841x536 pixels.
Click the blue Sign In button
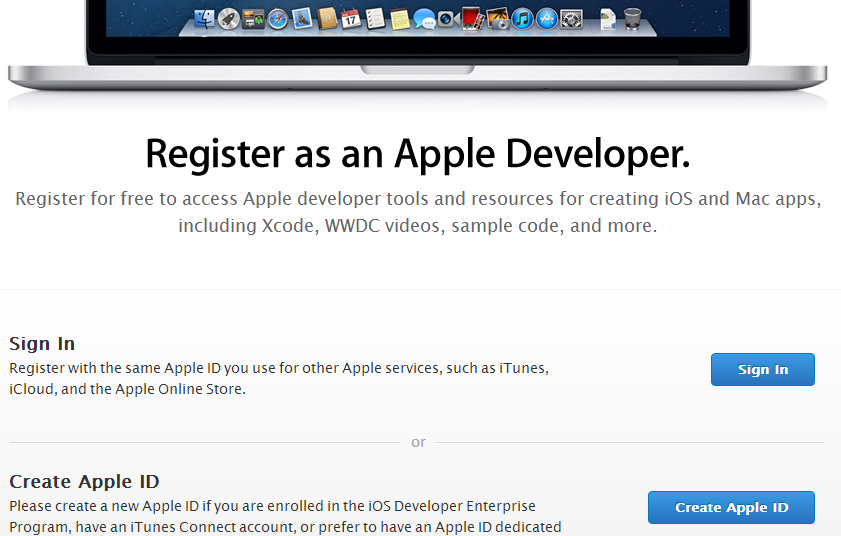tap(763, 369)
